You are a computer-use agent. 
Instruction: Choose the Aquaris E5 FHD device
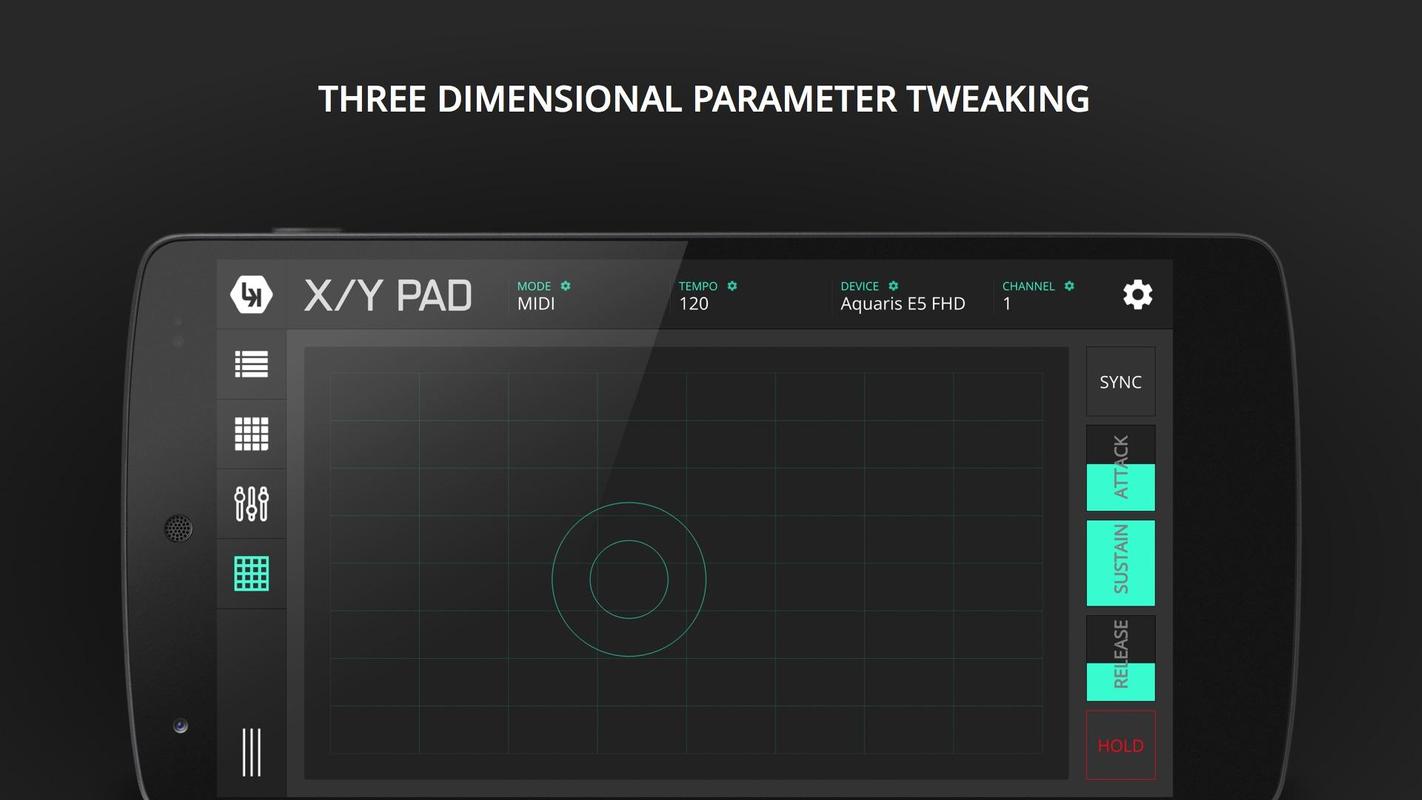tap(903, 304)
